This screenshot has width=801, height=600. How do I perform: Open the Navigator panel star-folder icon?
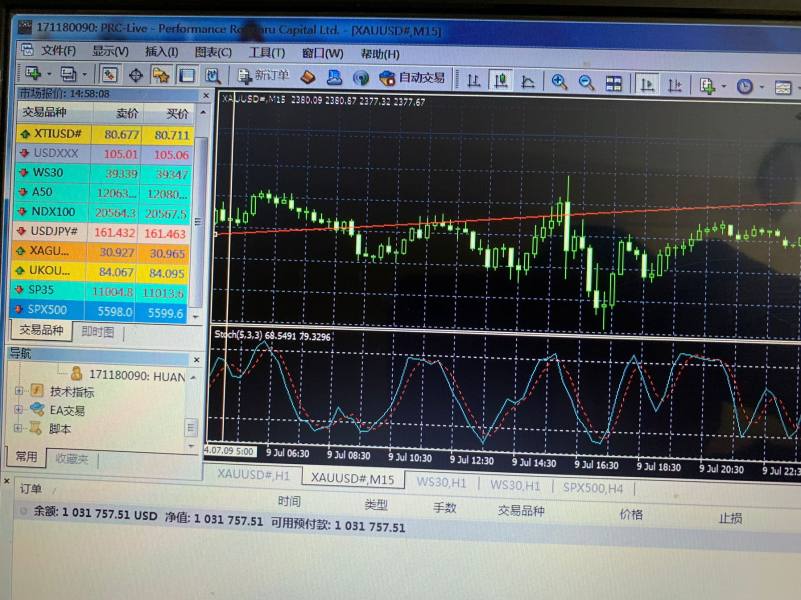pos(160,75)
